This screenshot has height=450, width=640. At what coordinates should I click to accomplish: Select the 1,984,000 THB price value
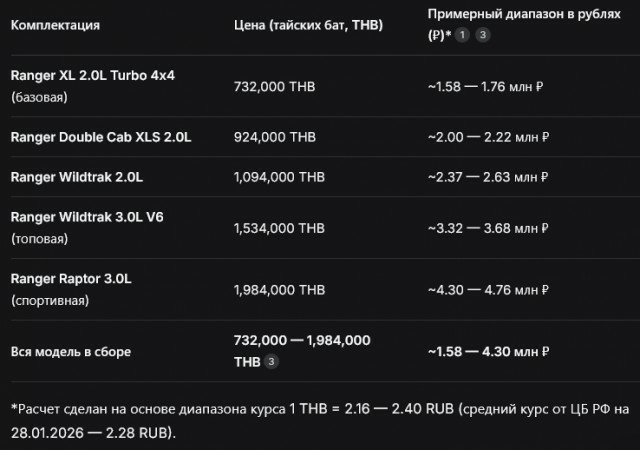click(x=278, y=290)
